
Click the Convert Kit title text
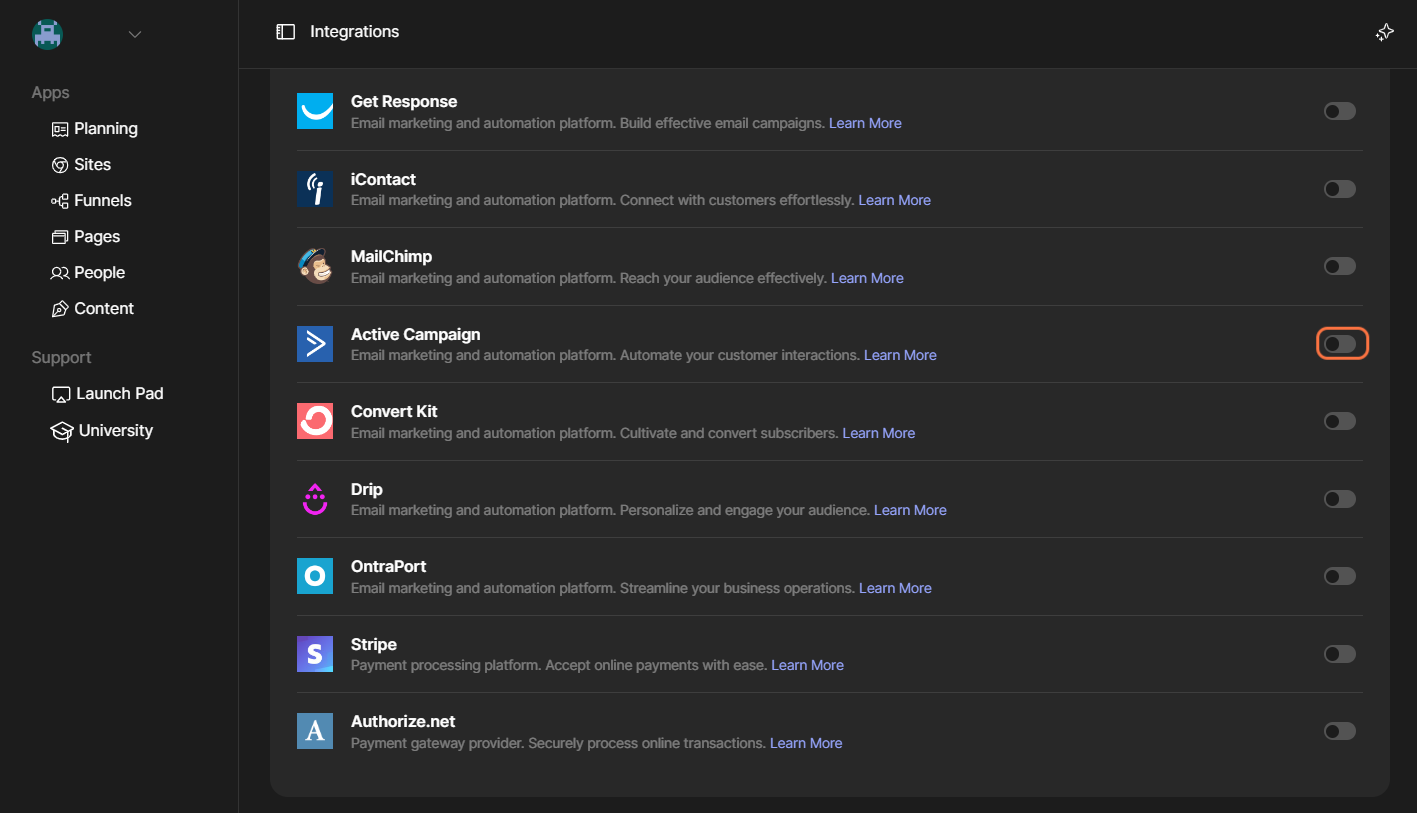pos(394,412)
